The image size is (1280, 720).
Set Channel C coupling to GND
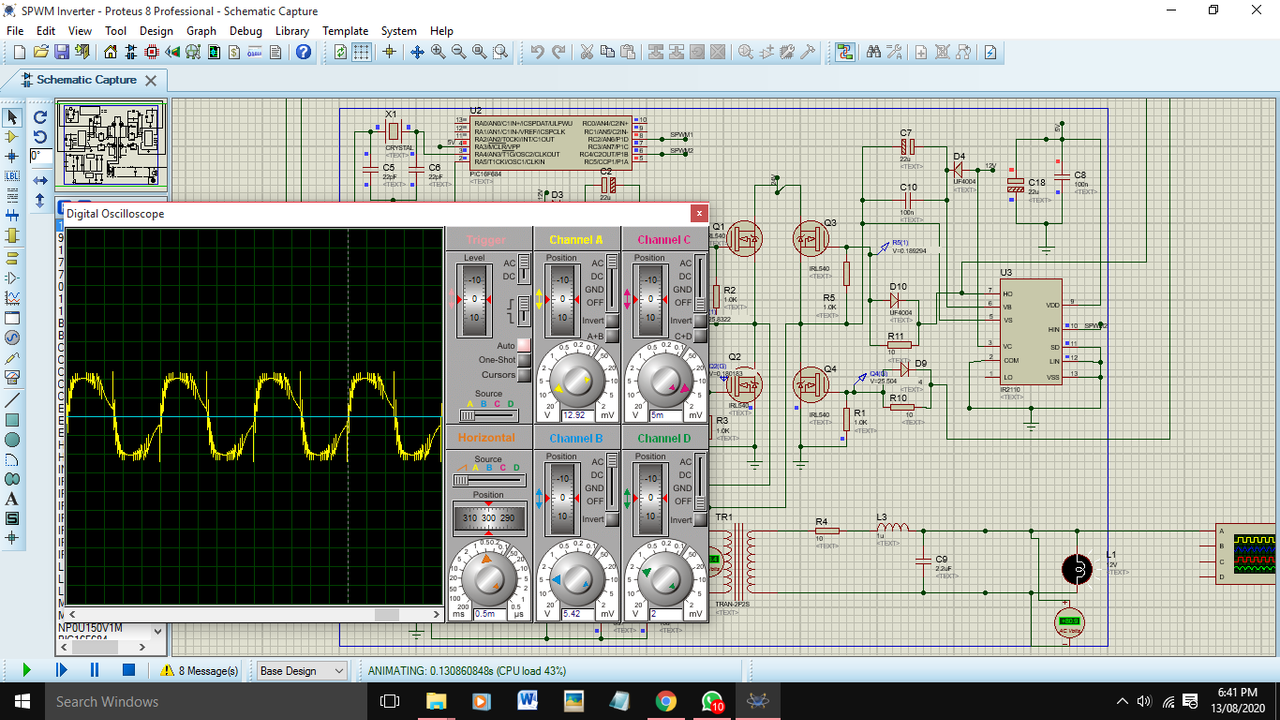tap(699, 289)
